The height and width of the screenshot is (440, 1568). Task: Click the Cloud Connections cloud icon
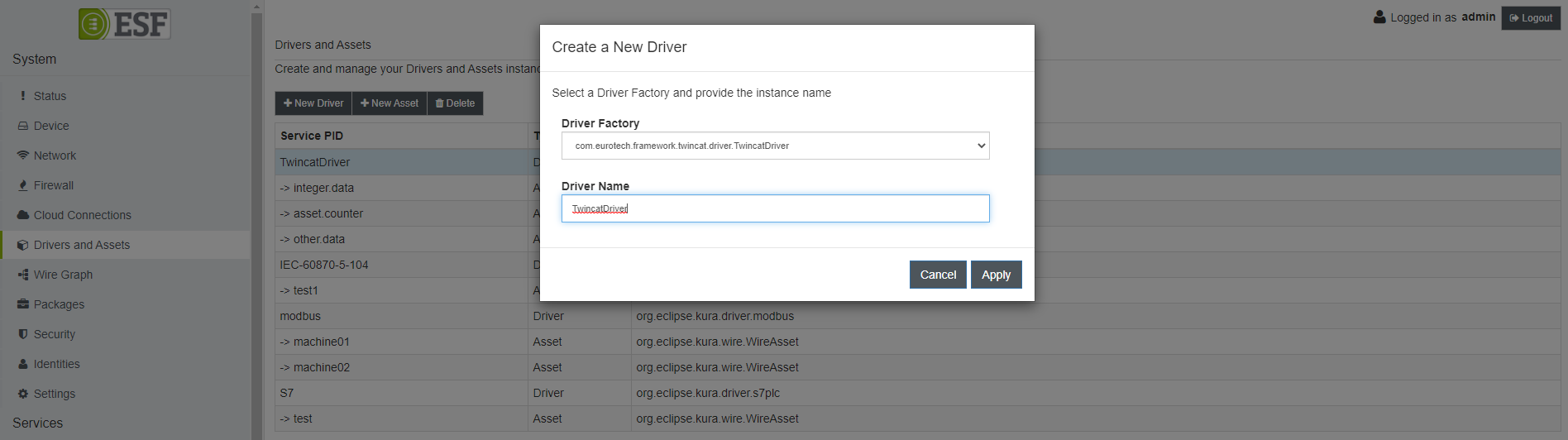pos(23,215)
